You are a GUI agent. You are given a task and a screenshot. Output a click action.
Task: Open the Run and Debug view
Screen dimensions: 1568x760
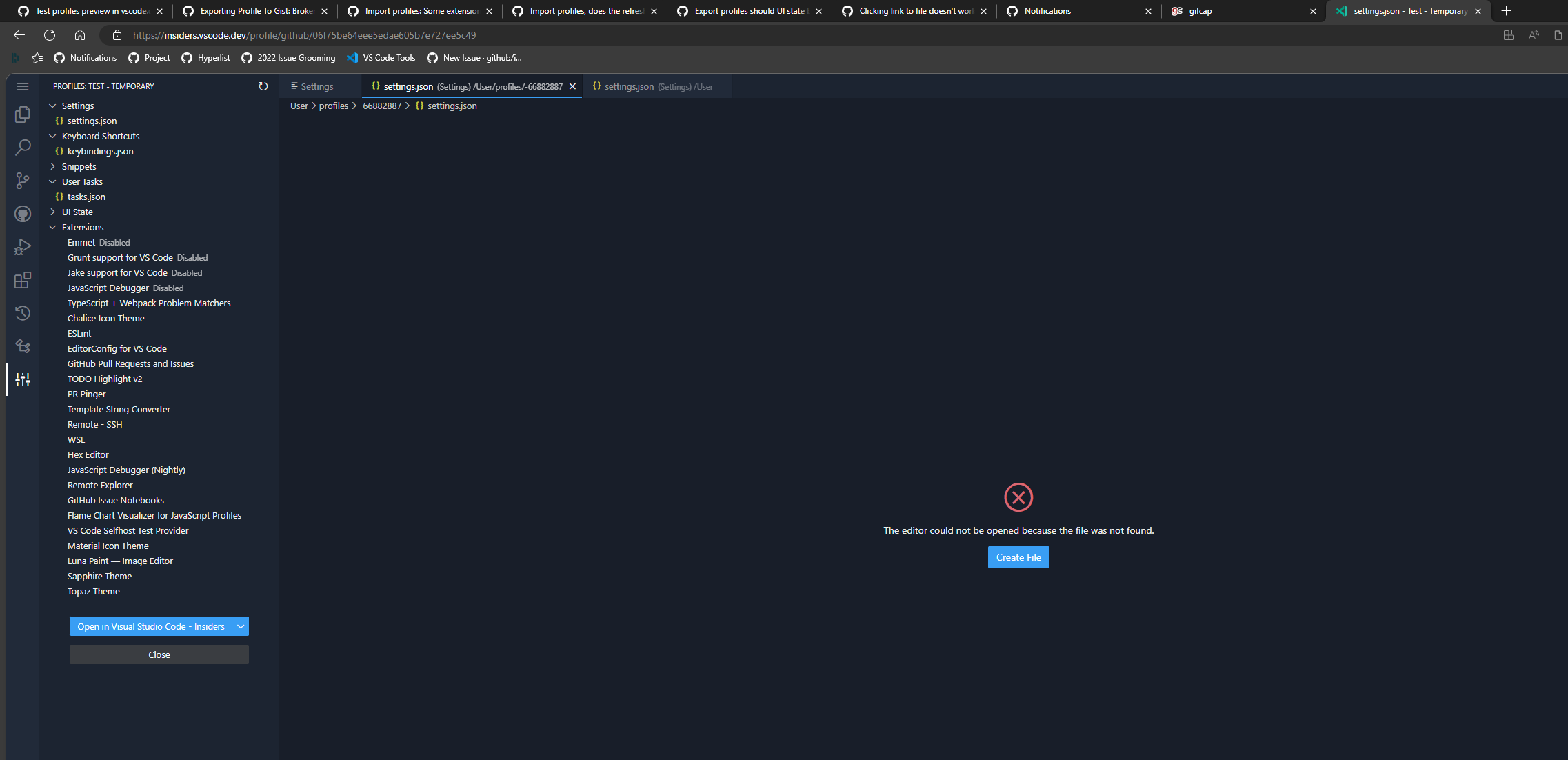[x=23, y=246]
